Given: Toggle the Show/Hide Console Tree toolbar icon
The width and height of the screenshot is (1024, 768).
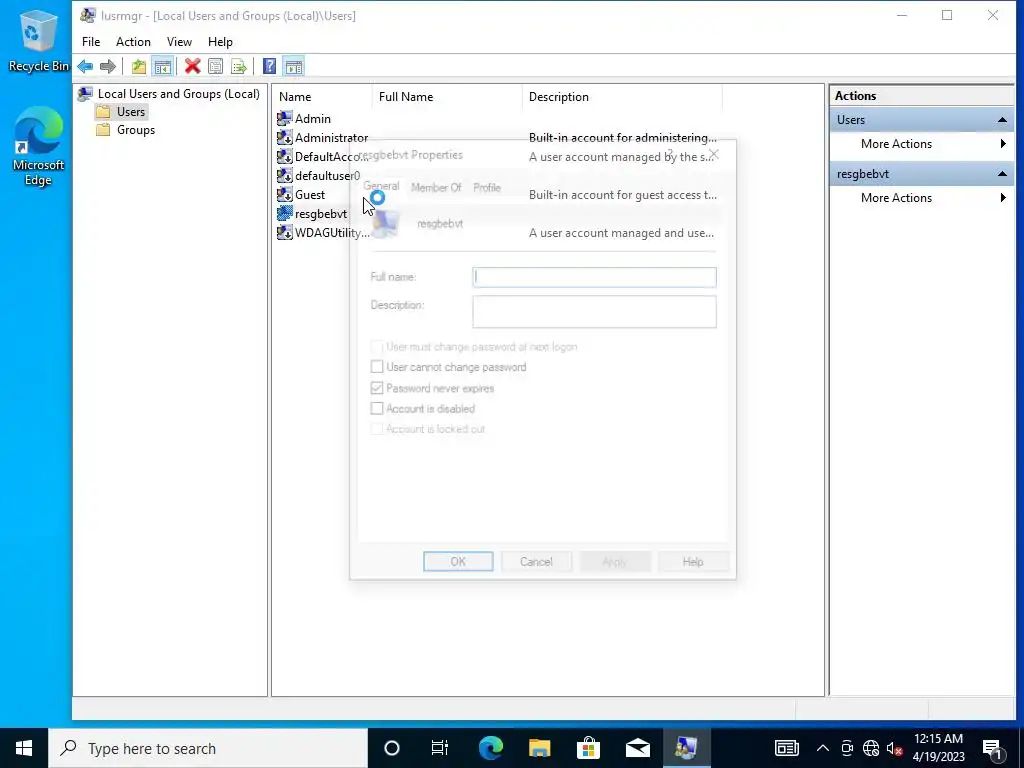Looking at the screenshot, I should (x=162, y=66).
